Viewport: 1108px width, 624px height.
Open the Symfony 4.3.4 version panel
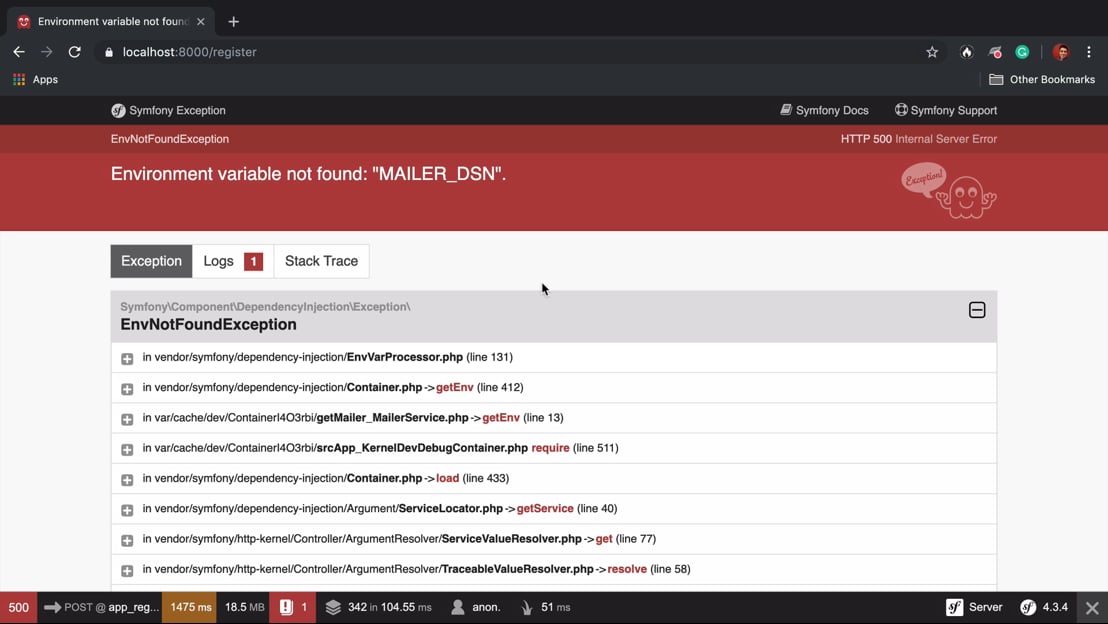(1044, 607)
